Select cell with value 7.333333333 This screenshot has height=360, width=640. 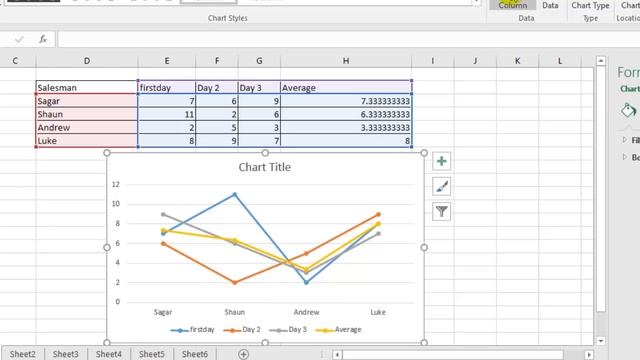click(346, 101)
